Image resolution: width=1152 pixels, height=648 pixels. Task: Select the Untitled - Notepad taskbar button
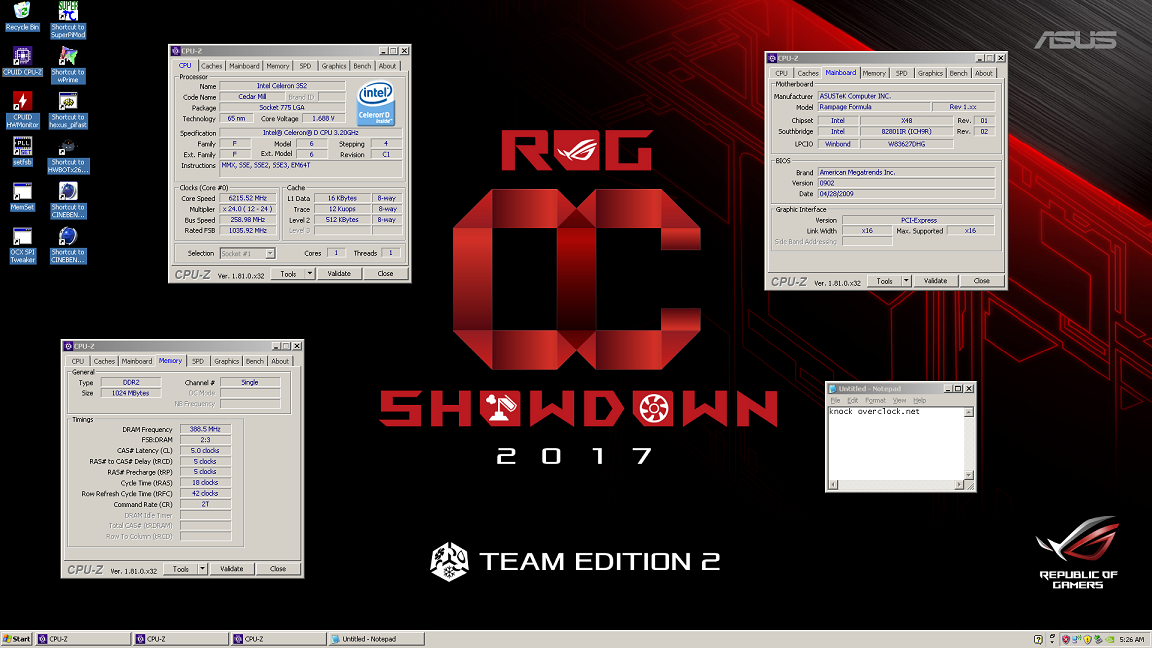pyautogui.click(x=376, y=639)
